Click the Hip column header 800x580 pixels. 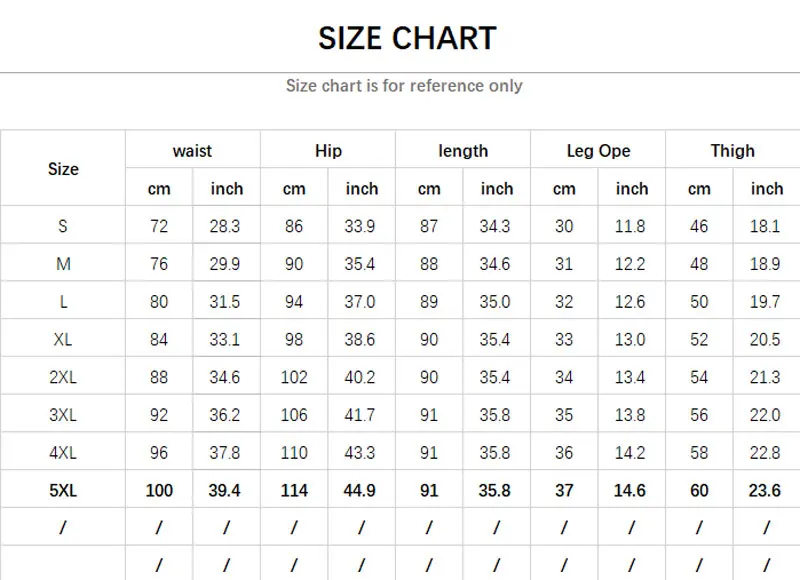coord(328,151)
